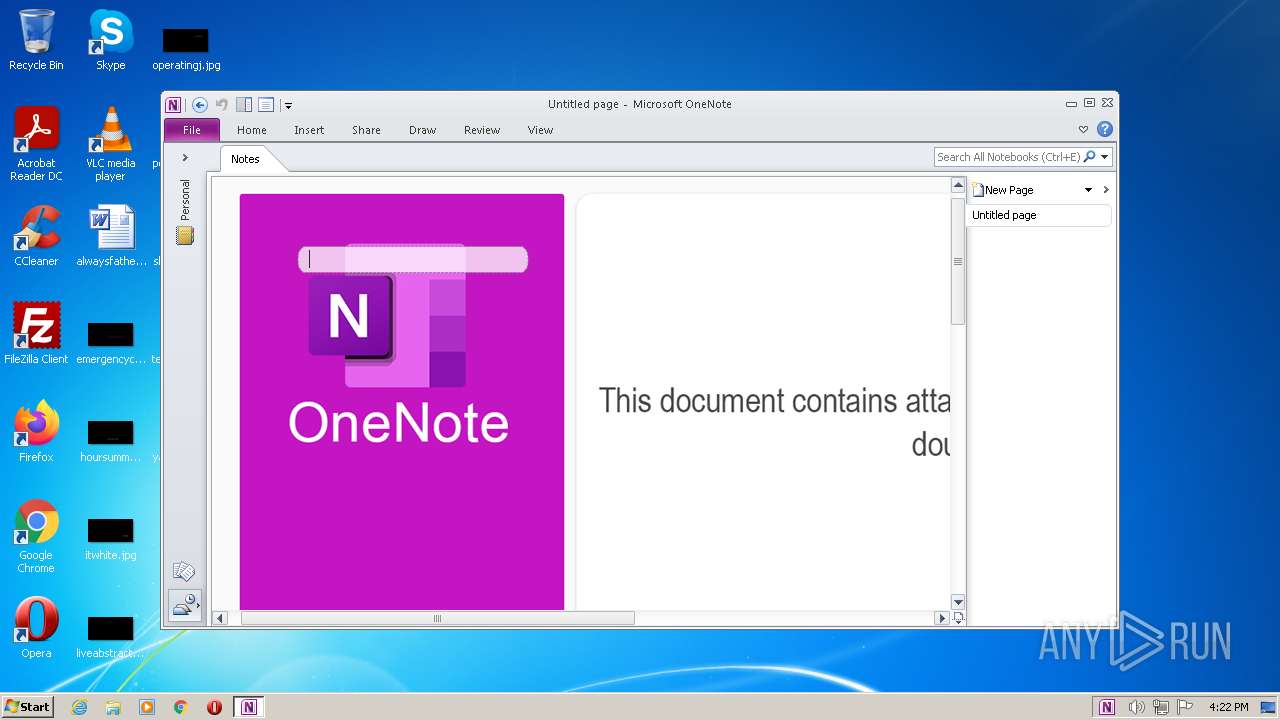Select the Untitled page entry

[1039, 215]
